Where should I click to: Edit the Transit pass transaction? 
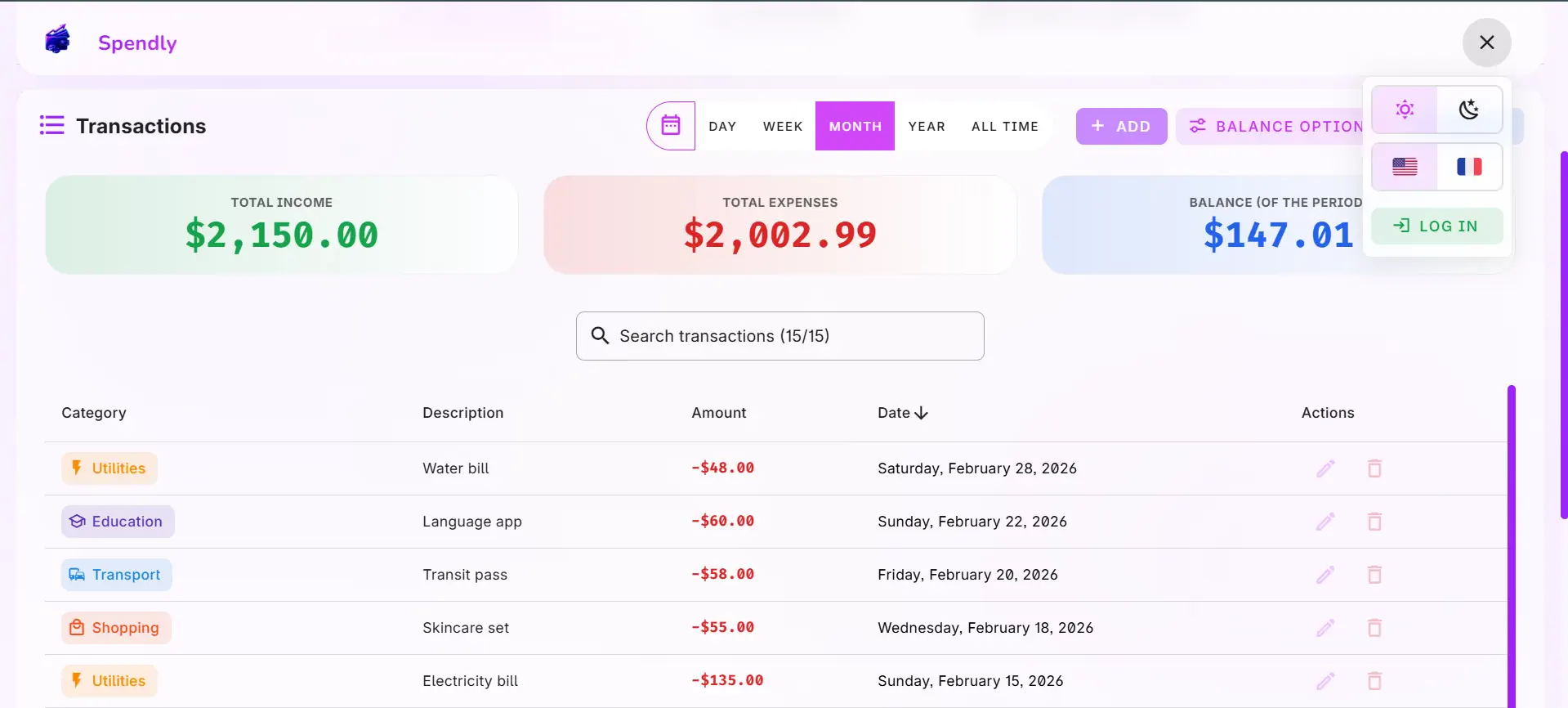(1325, 575)
